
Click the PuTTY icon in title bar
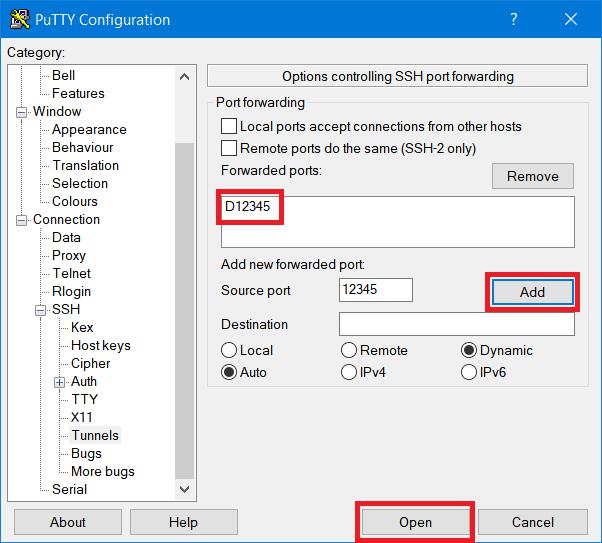20,19
